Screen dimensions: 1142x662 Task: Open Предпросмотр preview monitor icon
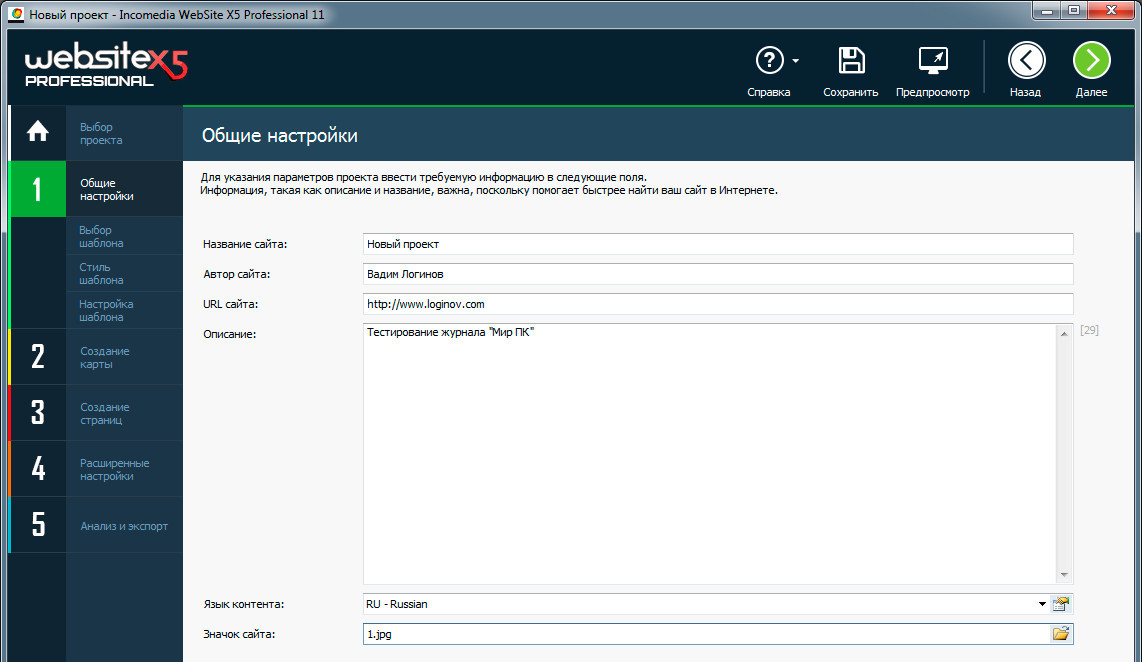pos(932,61)
